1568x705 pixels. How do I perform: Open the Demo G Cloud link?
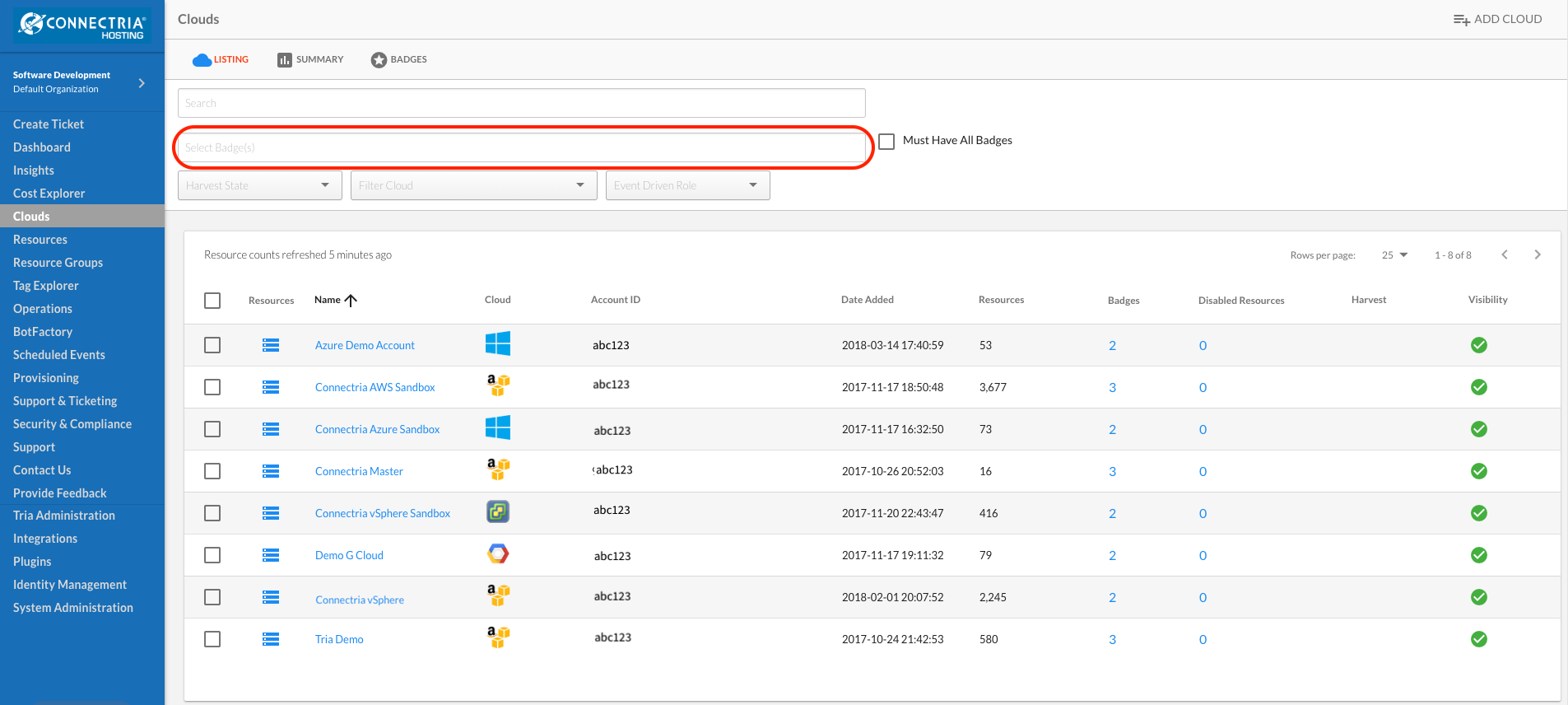click(349, 555)
